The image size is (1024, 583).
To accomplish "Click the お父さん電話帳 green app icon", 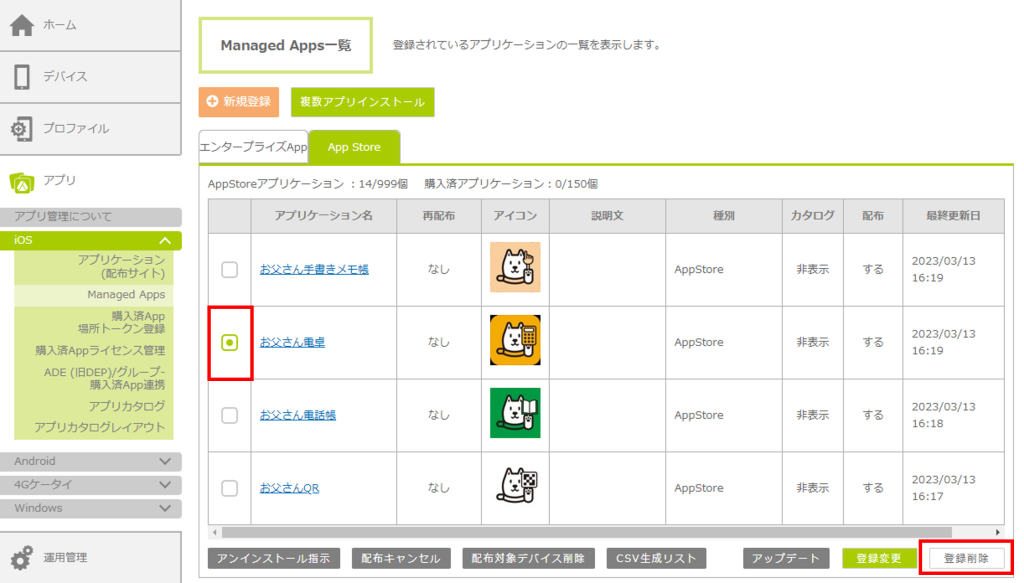I will tap(515, 414).
